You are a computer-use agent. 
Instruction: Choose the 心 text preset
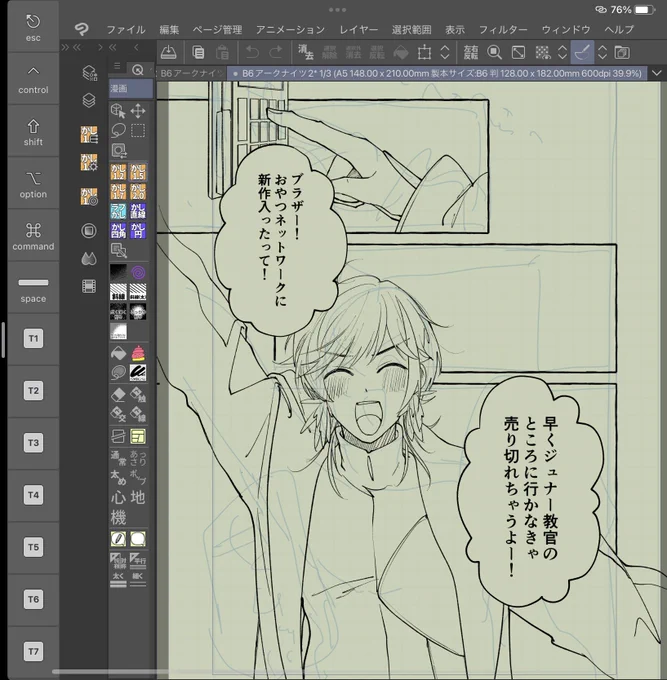tap(118, 497)
